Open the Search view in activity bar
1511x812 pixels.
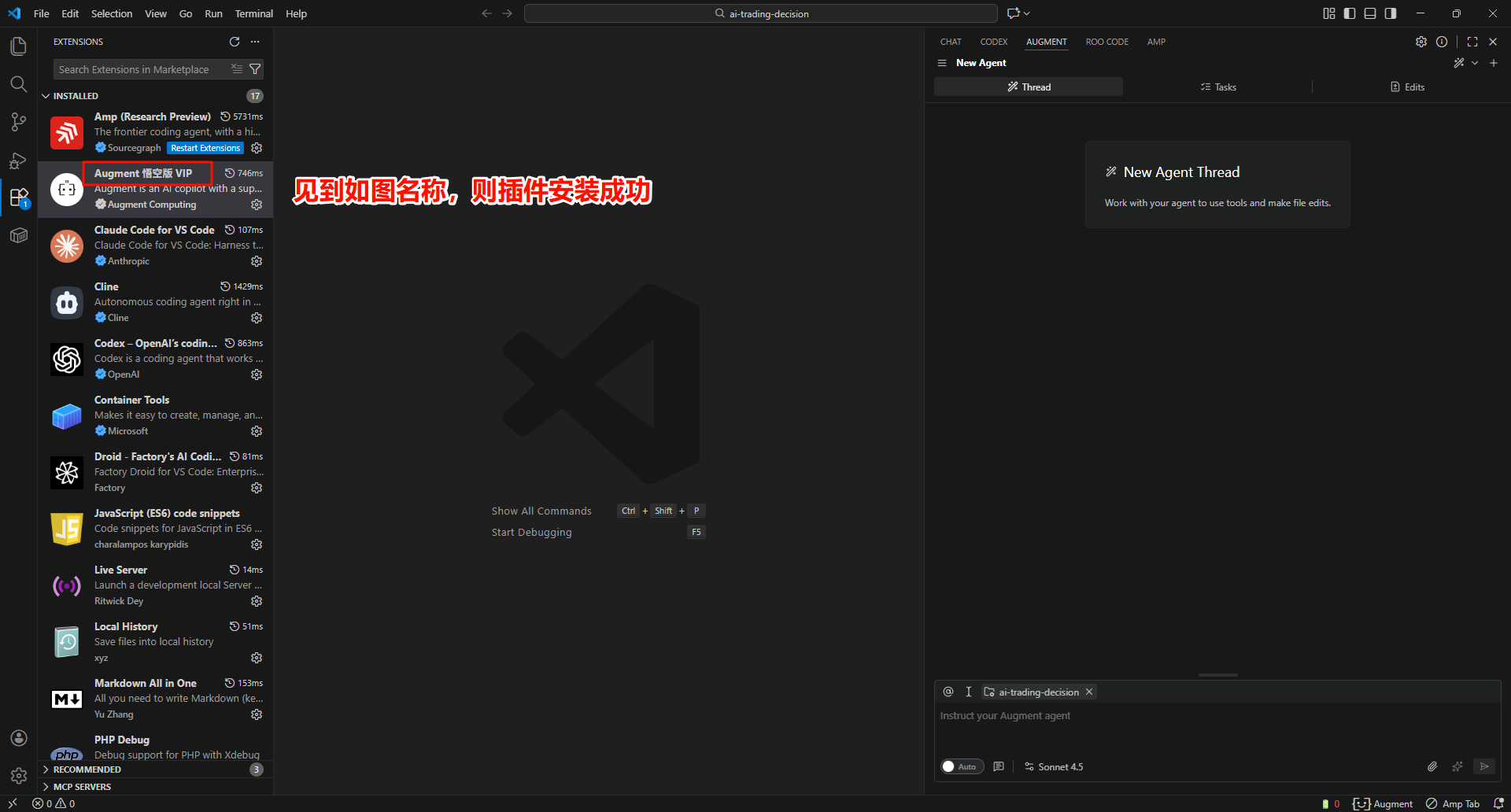point(19,84)
